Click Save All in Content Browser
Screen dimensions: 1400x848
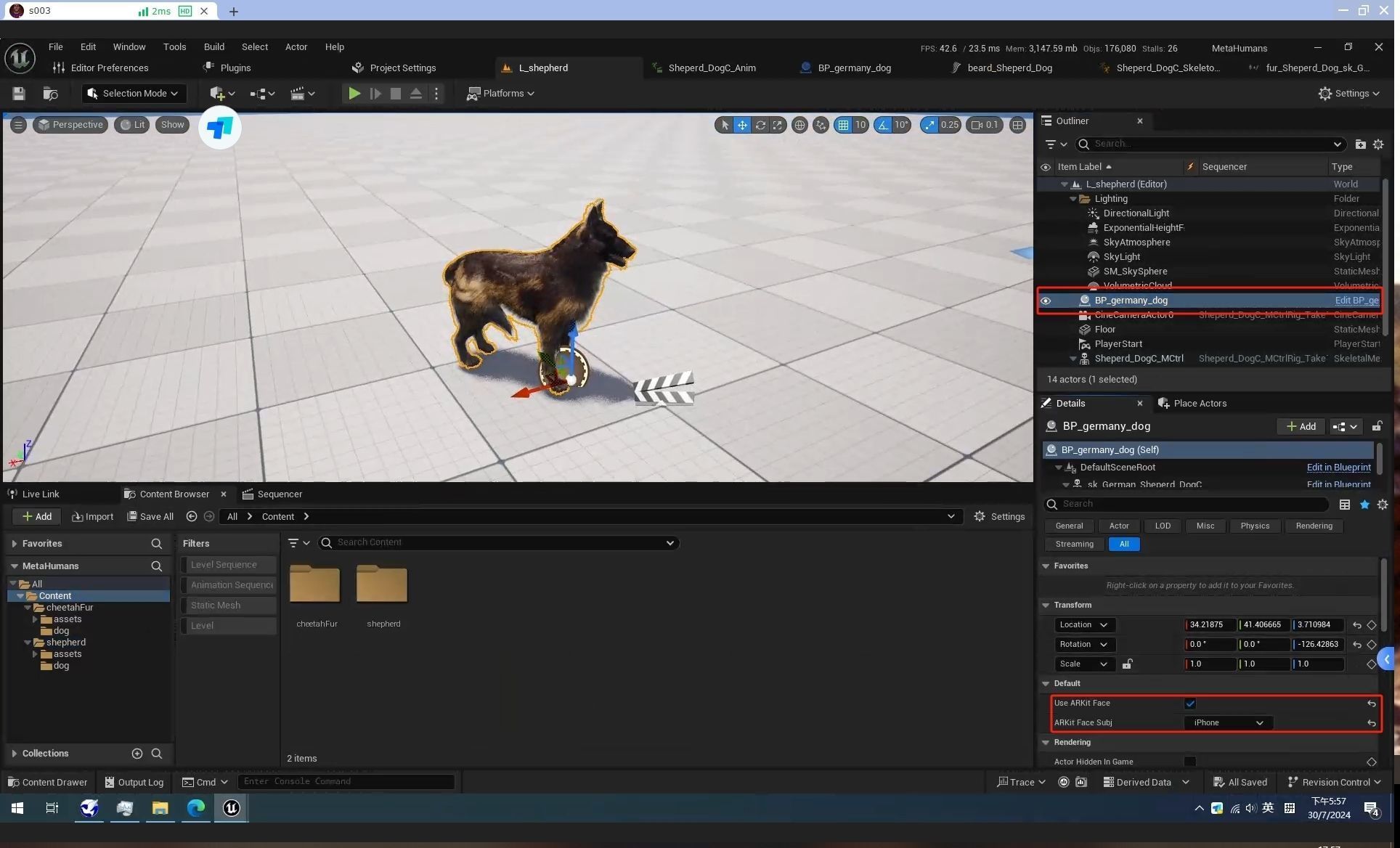pos(150,517)
